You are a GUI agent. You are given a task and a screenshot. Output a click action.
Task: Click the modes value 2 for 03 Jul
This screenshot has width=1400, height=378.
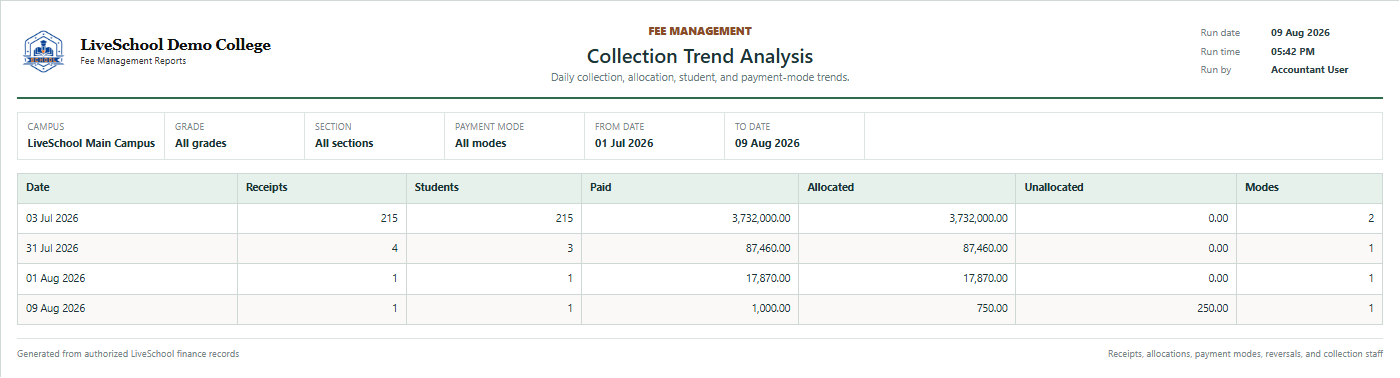click(1371, 218)
